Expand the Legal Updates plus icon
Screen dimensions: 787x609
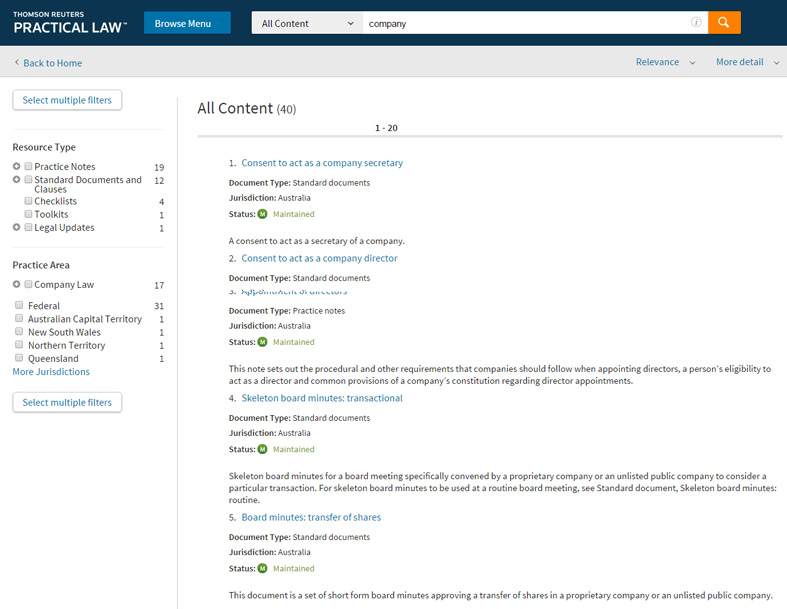pos(17,228)
